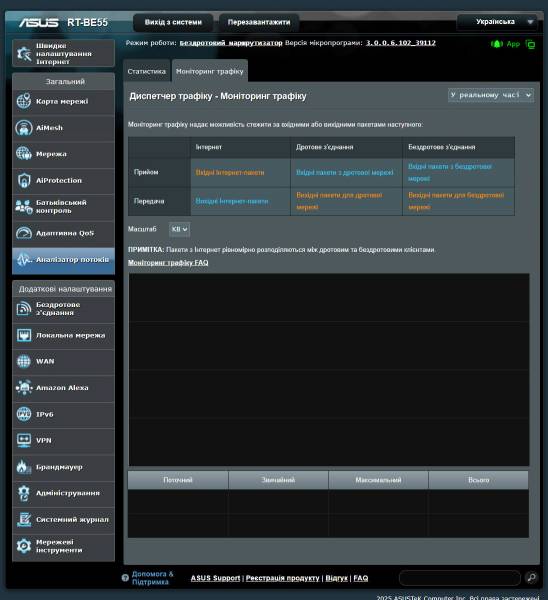Click the Допомога & Підтримка link

tap(152, 578)
